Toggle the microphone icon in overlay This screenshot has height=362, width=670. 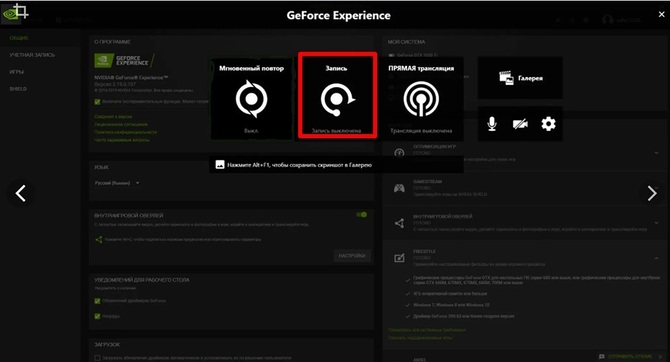[x=492, y=124]
